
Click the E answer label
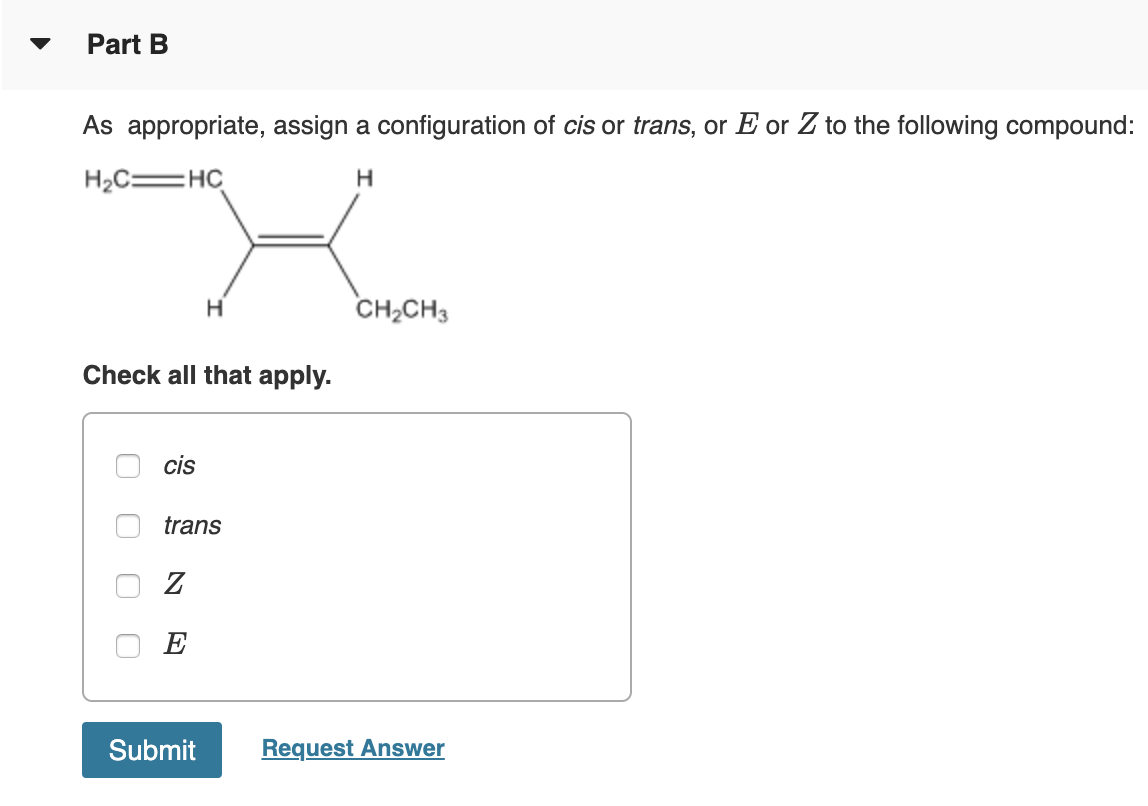click(174, 645)
